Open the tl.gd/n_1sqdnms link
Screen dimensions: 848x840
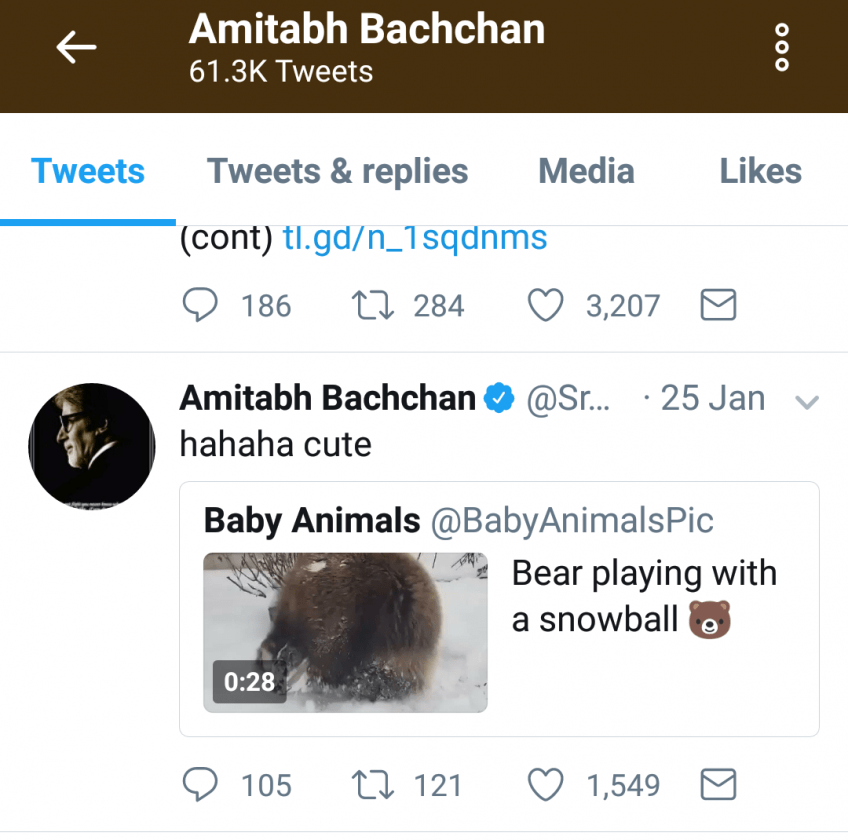[x=414, y=238]
